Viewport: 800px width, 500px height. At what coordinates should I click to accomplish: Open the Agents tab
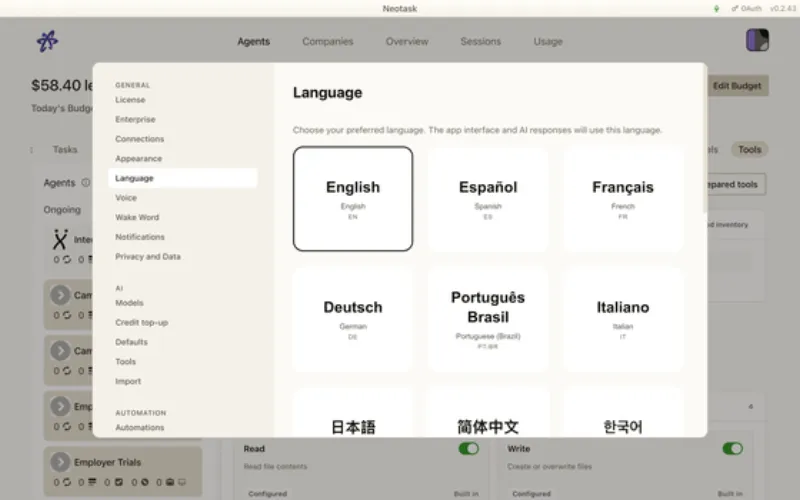pyautogui.click(x=254, y=41)
